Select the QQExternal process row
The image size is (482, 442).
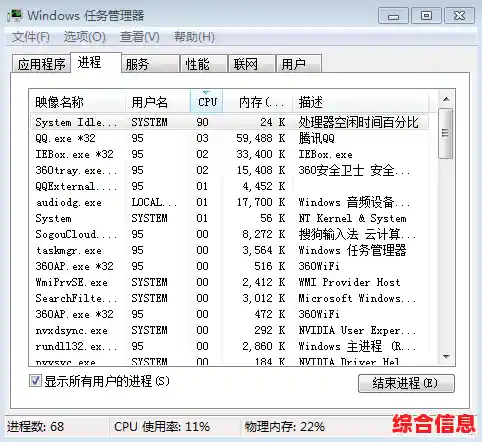229,186
